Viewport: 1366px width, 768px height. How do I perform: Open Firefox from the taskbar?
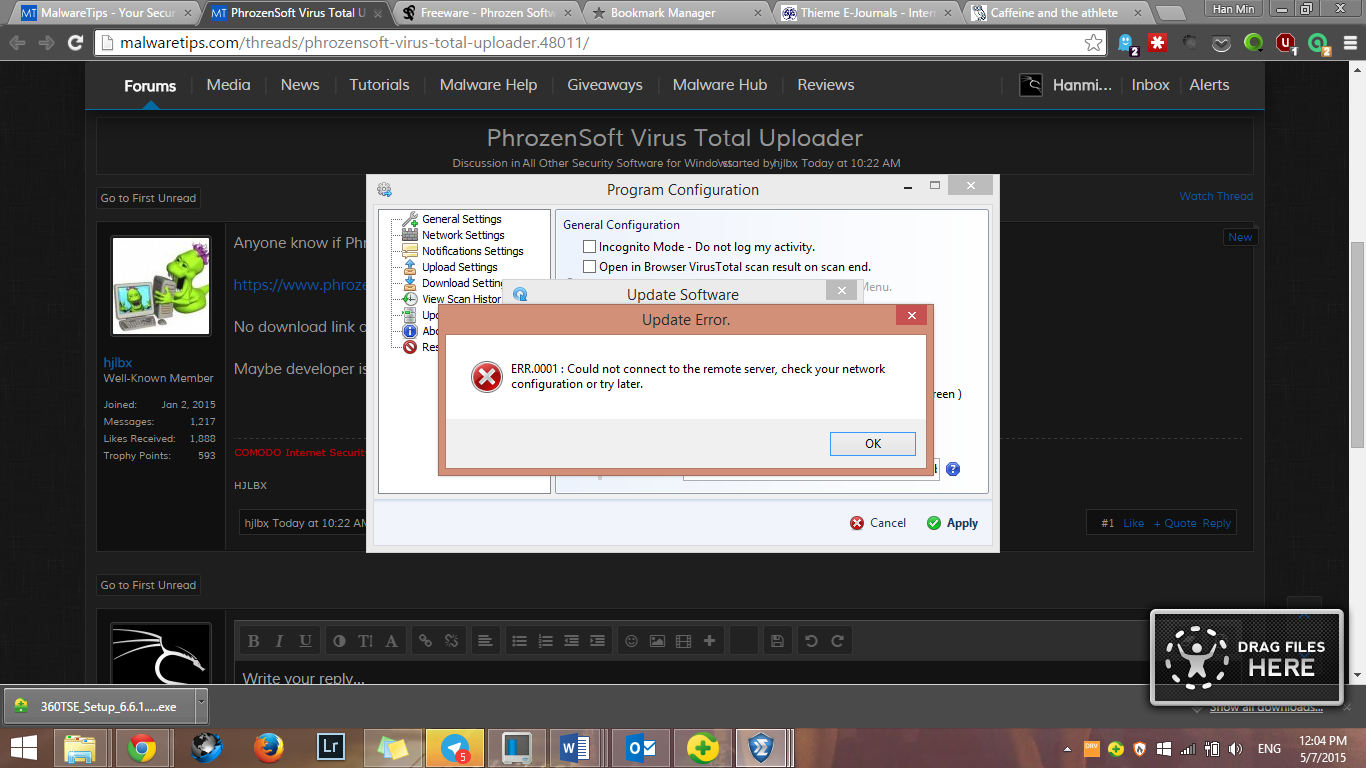pyautogui.click(x=267, y=748)
